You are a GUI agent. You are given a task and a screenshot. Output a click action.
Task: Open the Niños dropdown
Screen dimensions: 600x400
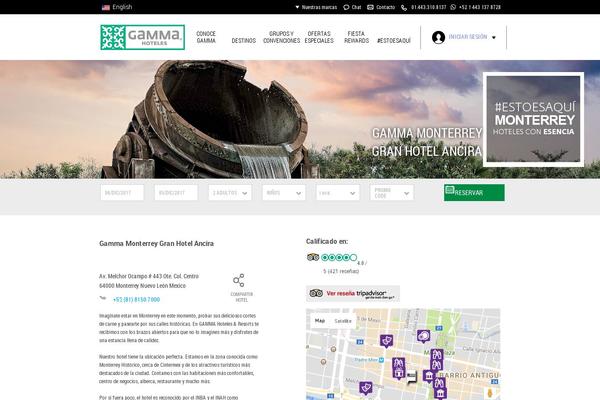coord(284,193)
